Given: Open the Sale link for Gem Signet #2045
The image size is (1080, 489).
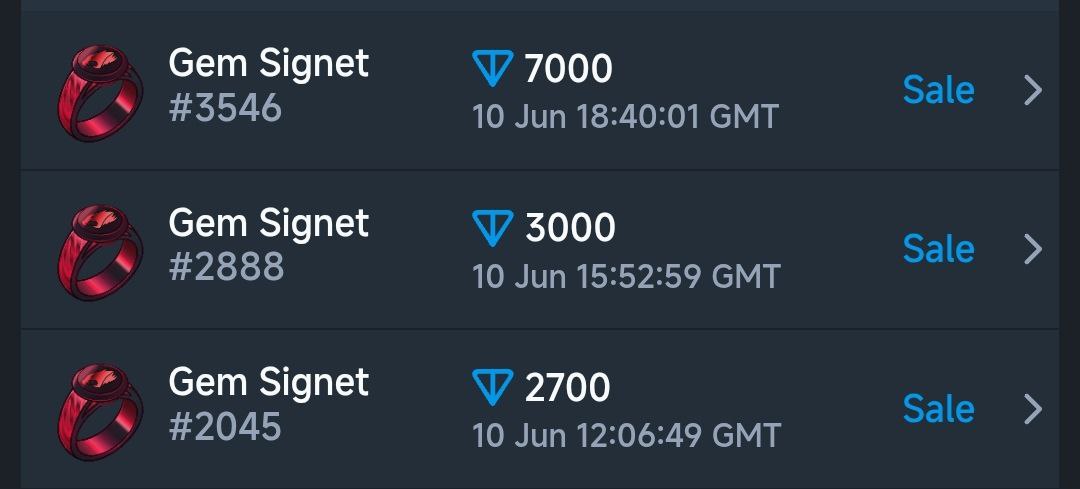Looking at the screenshot, I should (938, 409).
